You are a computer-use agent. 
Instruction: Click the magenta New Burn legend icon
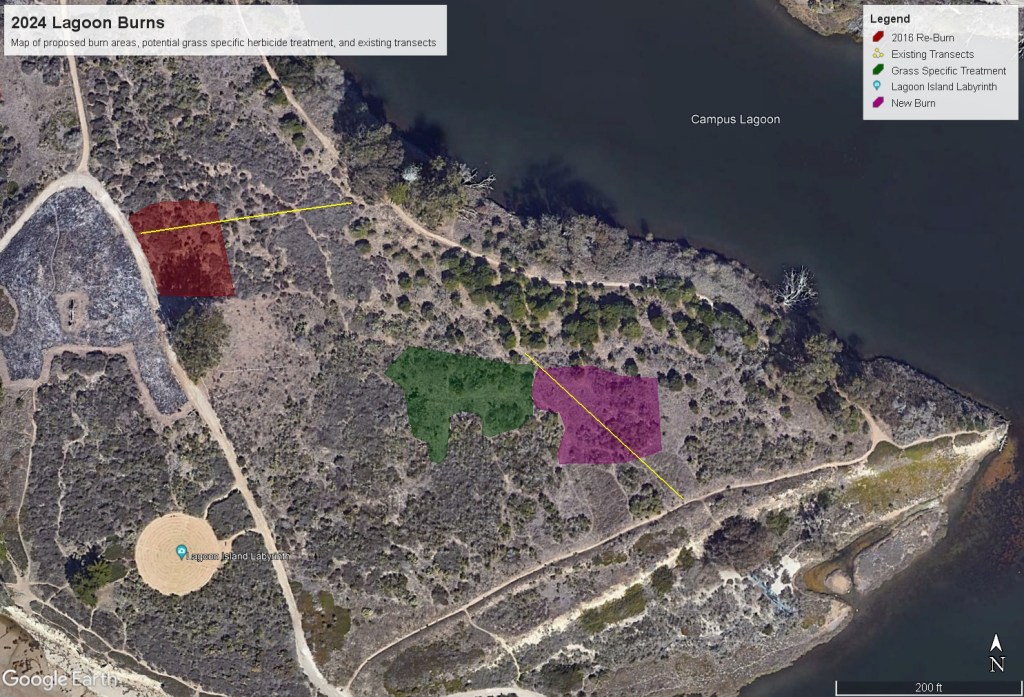point(877,103)
